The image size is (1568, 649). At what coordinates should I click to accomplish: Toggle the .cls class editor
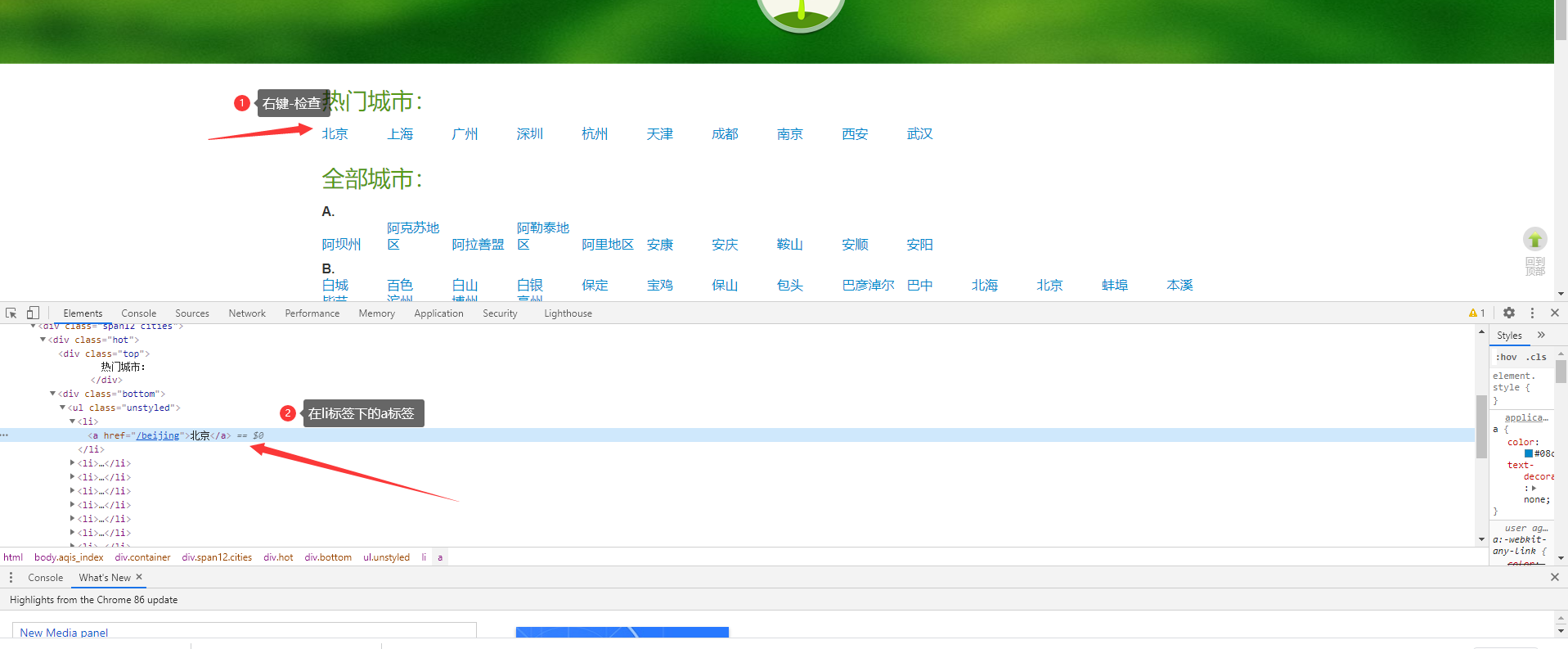(x=1537, y=357)
